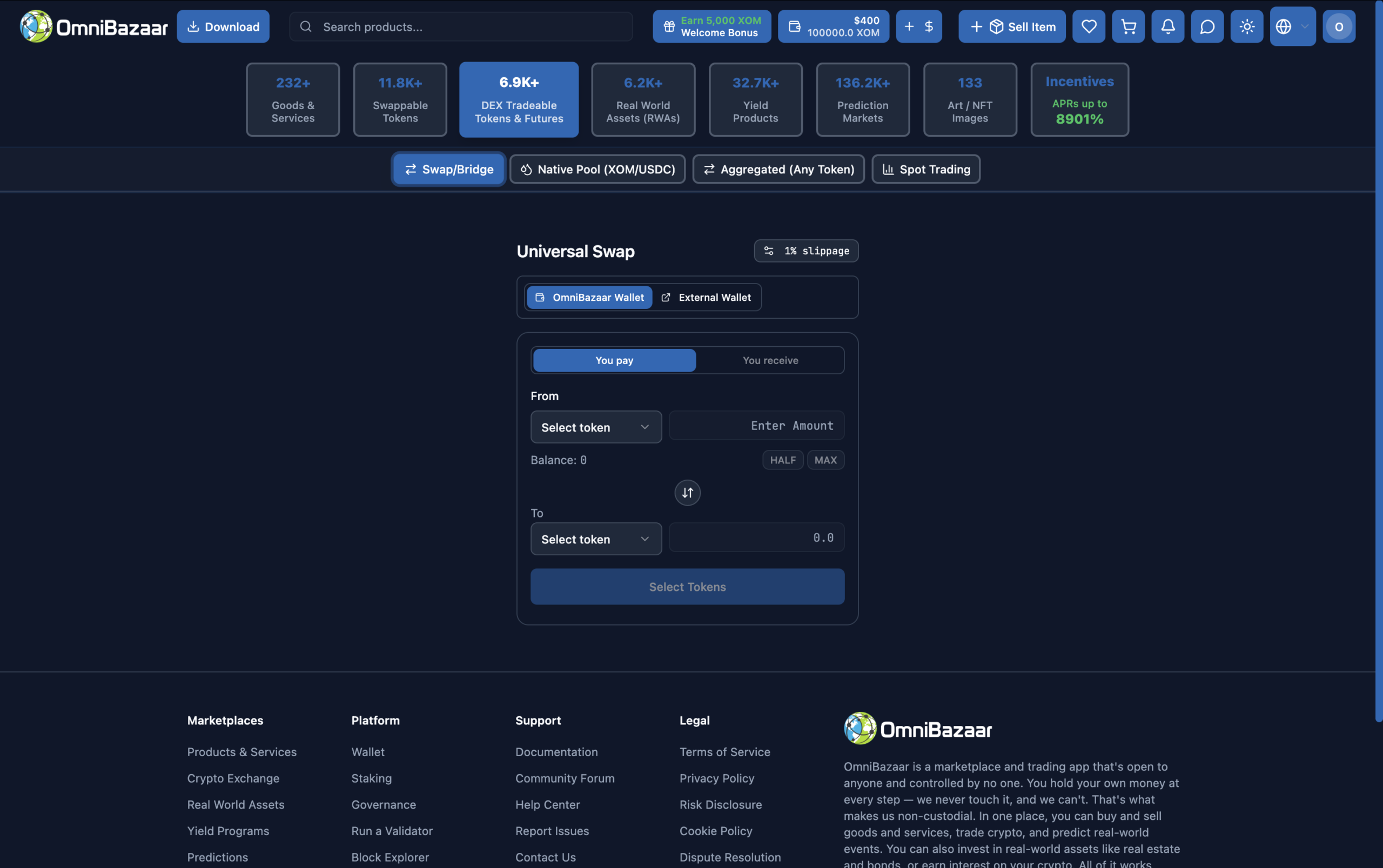
Task: Select the Swap/Bridge tab
Action: (448, 170)
